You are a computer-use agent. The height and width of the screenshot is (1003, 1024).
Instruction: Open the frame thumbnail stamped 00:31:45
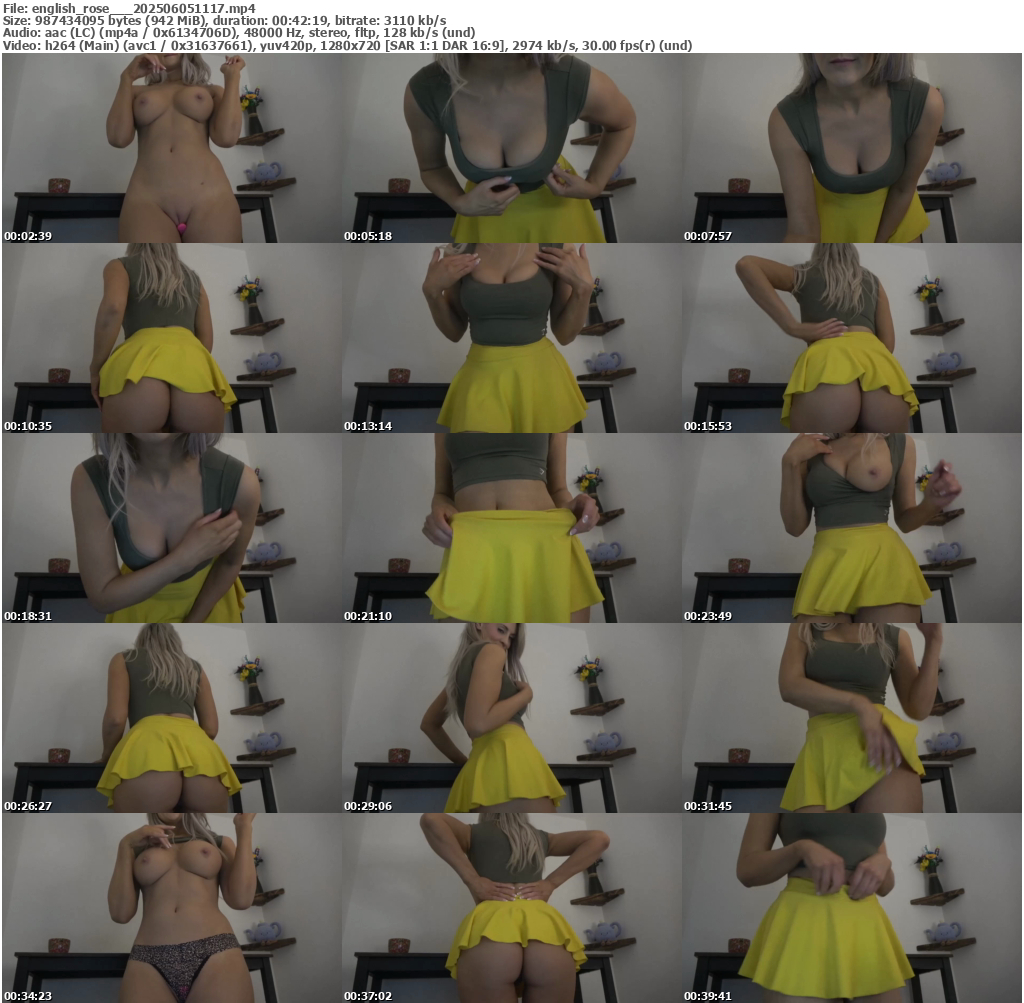[852, 718]
